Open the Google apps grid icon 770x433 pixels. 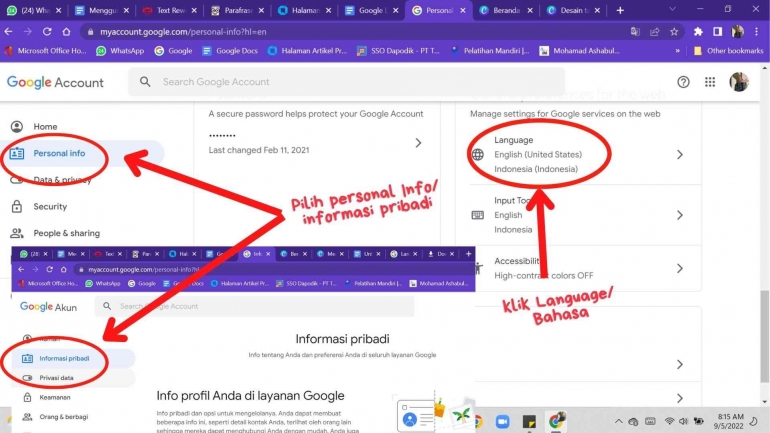click(710, 82)
